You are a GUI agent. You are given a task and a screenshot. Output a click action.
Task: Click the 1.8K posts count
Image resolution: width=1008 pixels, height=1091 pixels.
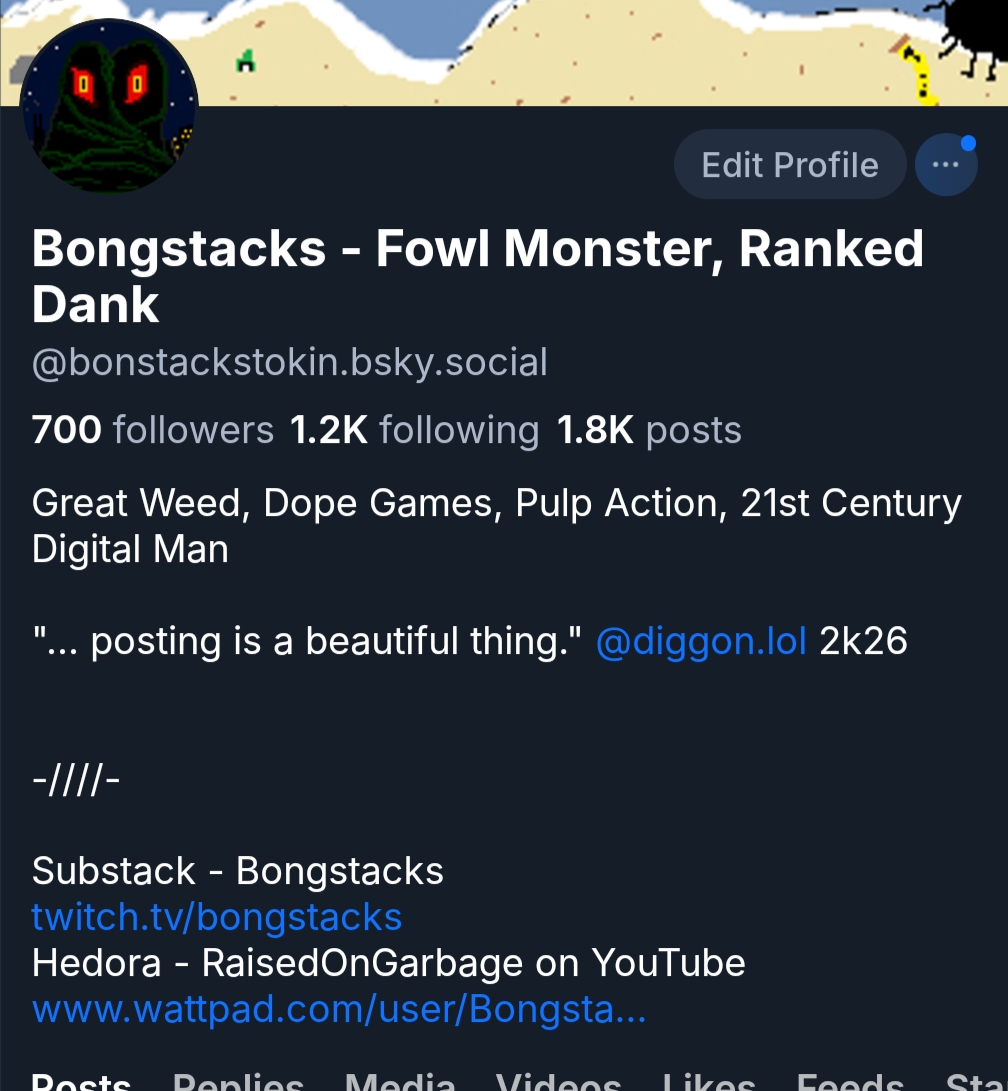[649, 430]
